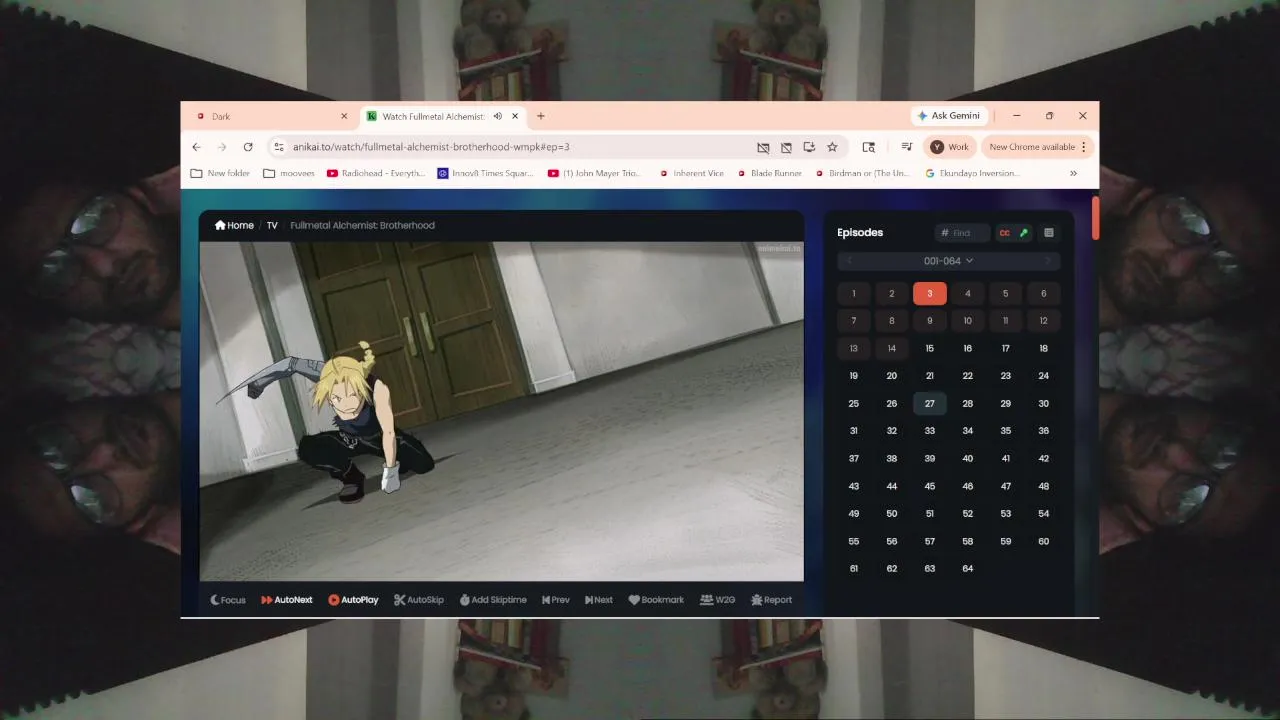Toggle the CC subtitle episode filter
The image size is (1280, 720).
click(x=1005, y=233)
